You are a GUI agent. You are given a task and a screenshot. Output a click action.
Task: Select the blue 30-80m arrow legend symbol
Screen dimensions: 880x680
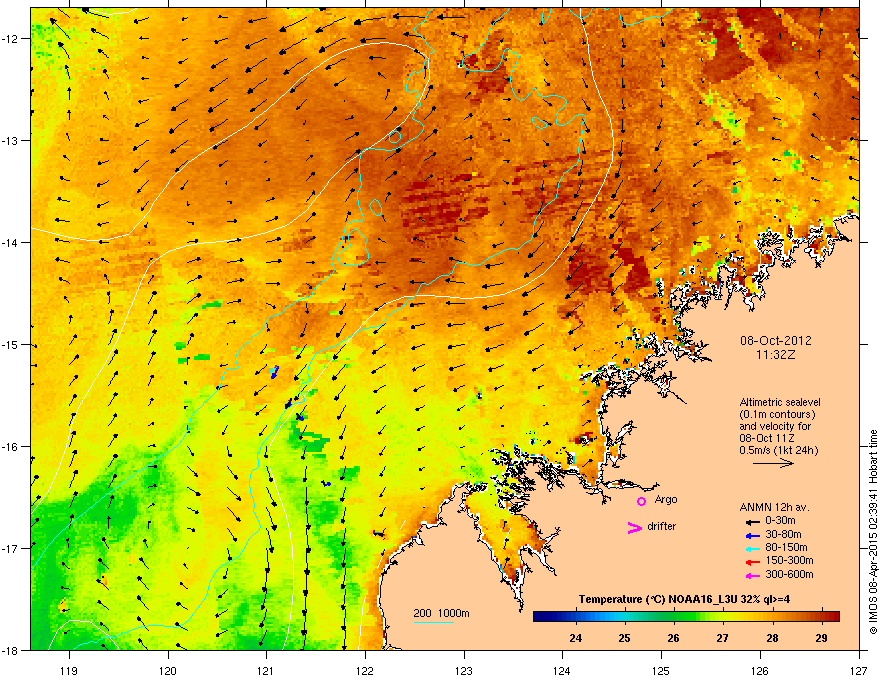pyautogui.click(x=752, y=536)
